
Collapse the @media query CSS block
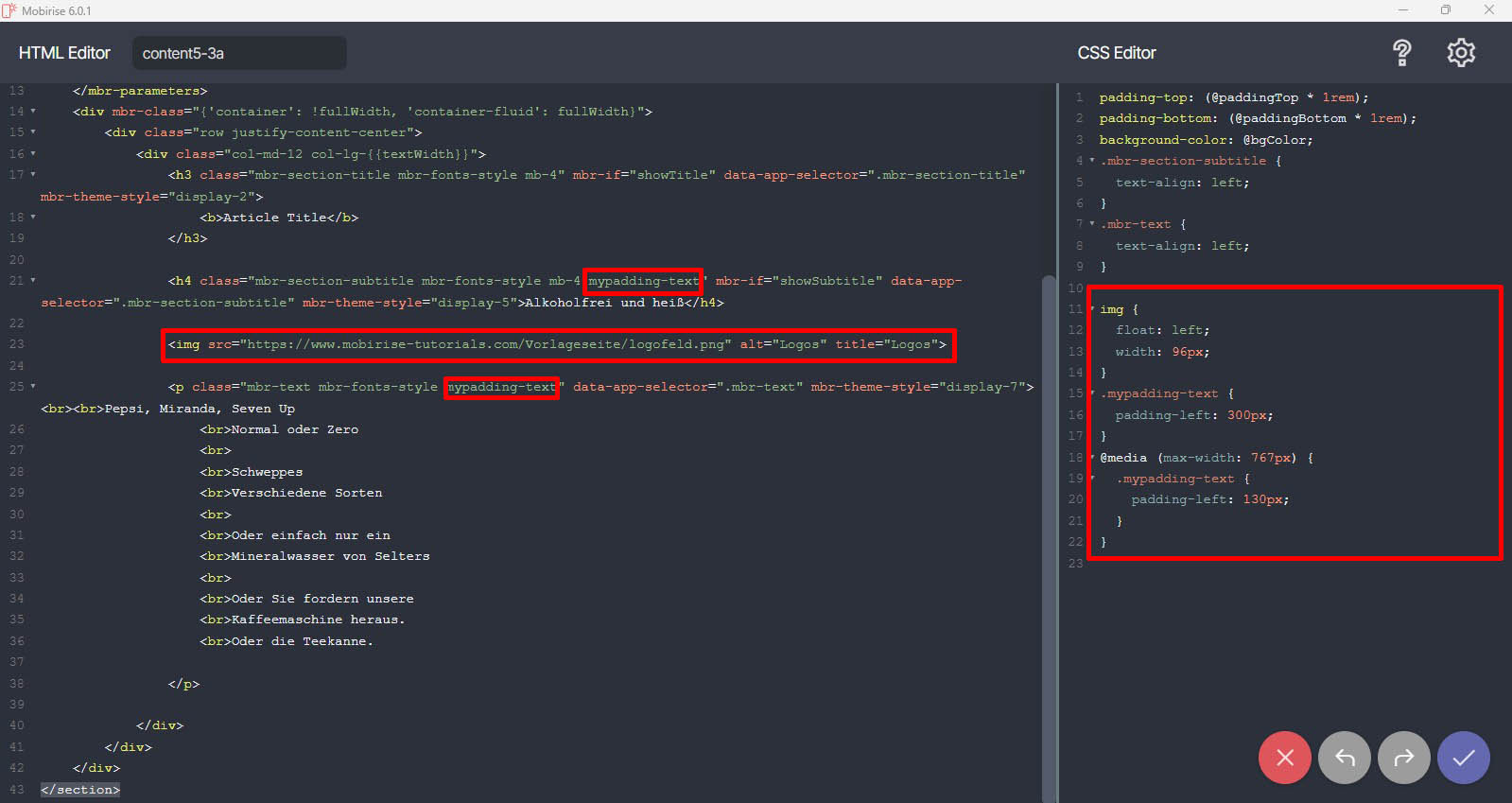click(1092, 458)
